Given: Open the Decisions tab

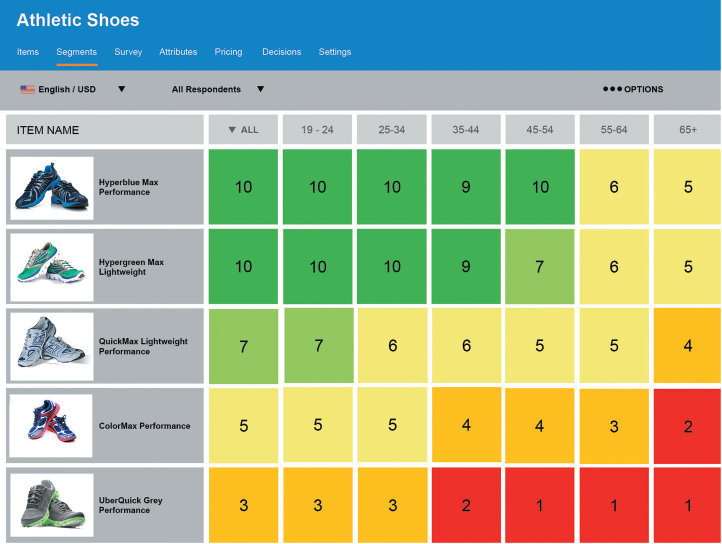Looking at the screenshot, I should (x=281, y=52).
